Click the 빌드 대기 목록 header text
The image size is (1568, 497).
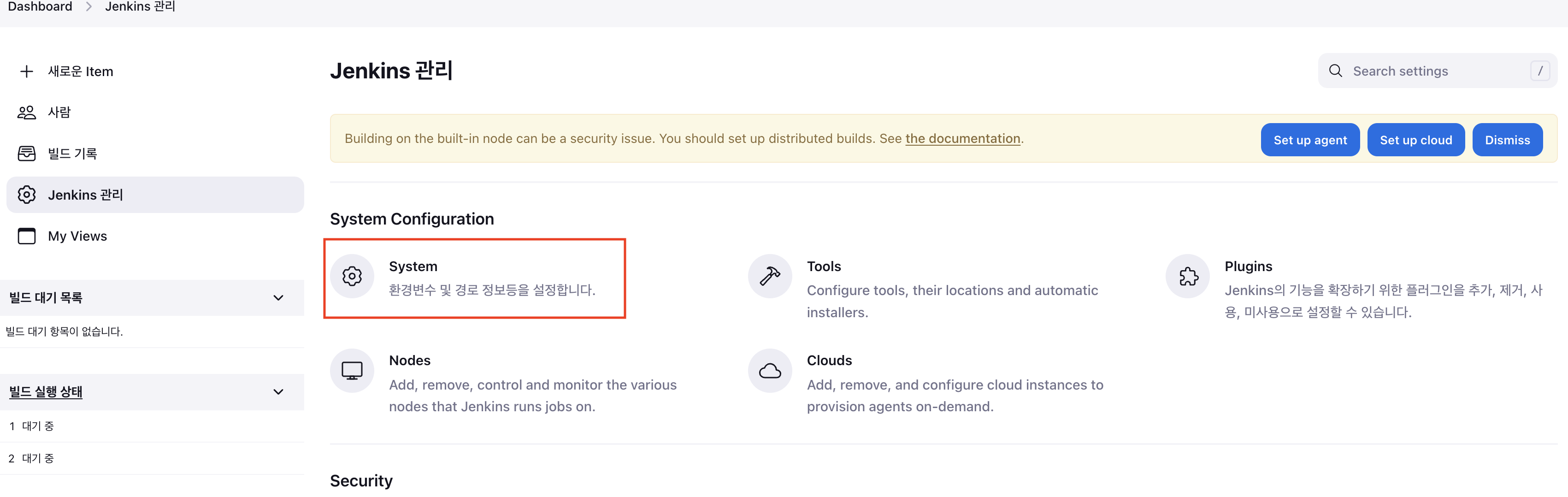tap(46, 298)
